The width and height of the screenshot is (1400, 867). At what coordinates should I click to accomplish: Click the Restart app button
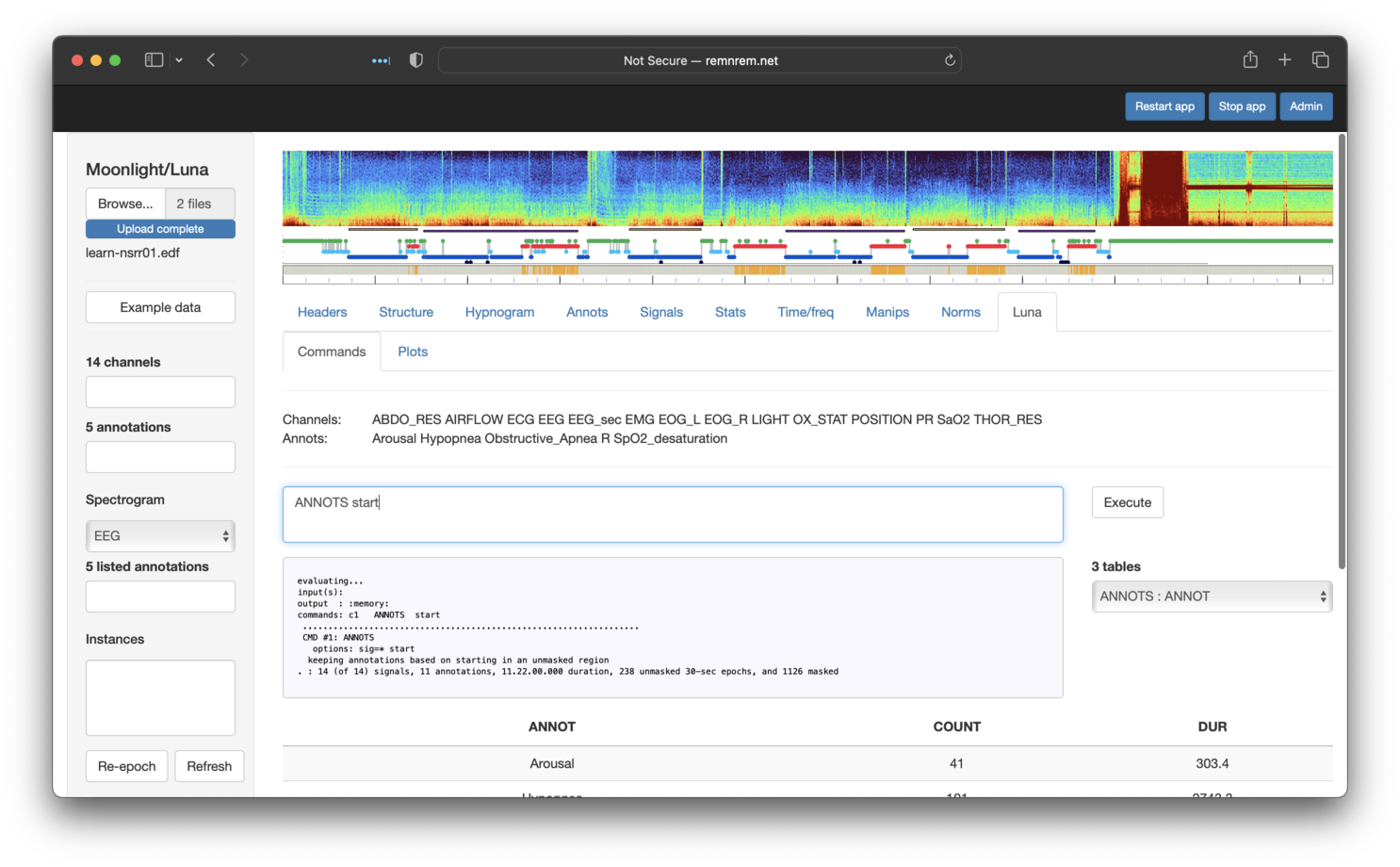point(1164,106)
